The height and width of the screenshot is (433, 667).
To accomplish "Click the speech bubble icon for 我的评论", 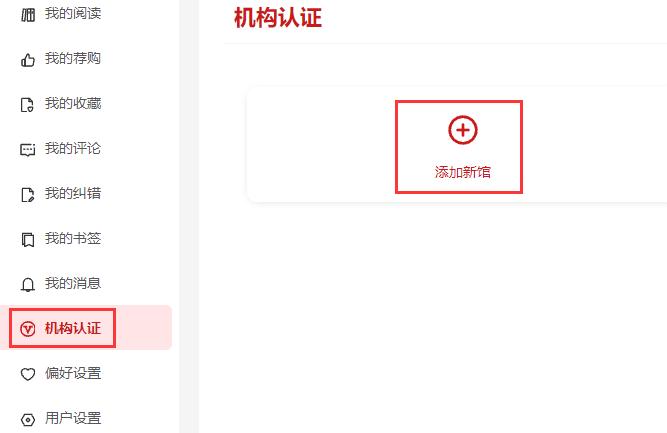I will point(28,150).
